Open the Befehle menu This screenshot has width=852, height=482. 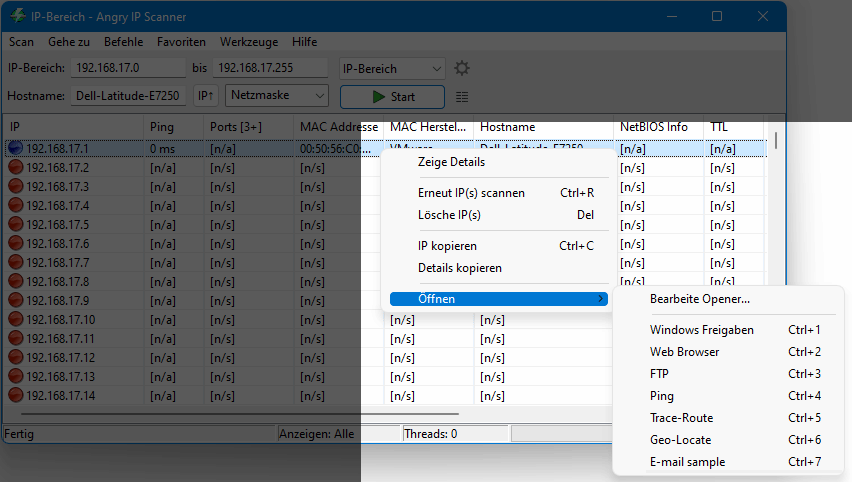point(123,42)
